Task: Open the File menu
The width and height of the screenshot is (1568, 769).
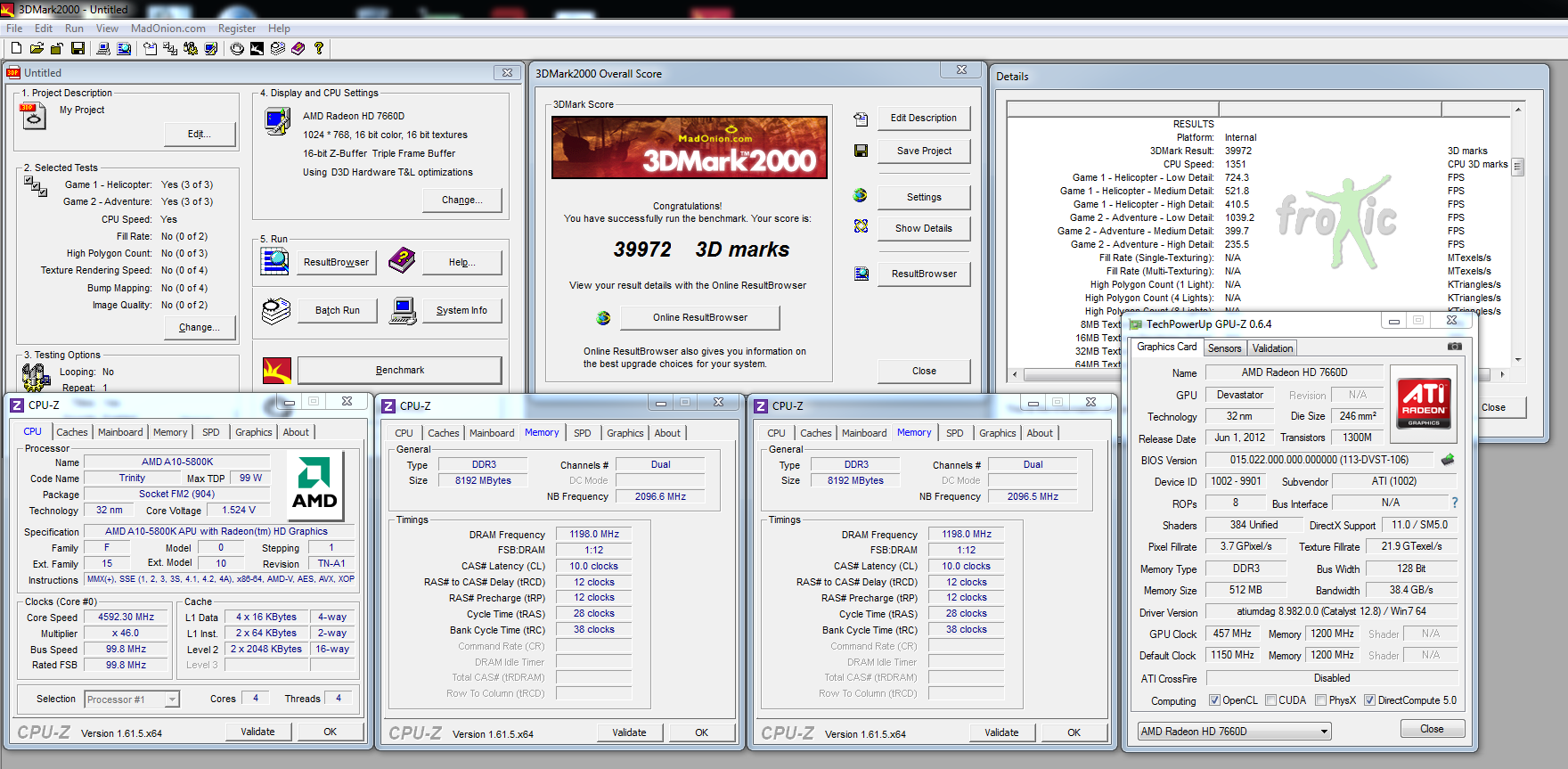Action: pos(14,29)
